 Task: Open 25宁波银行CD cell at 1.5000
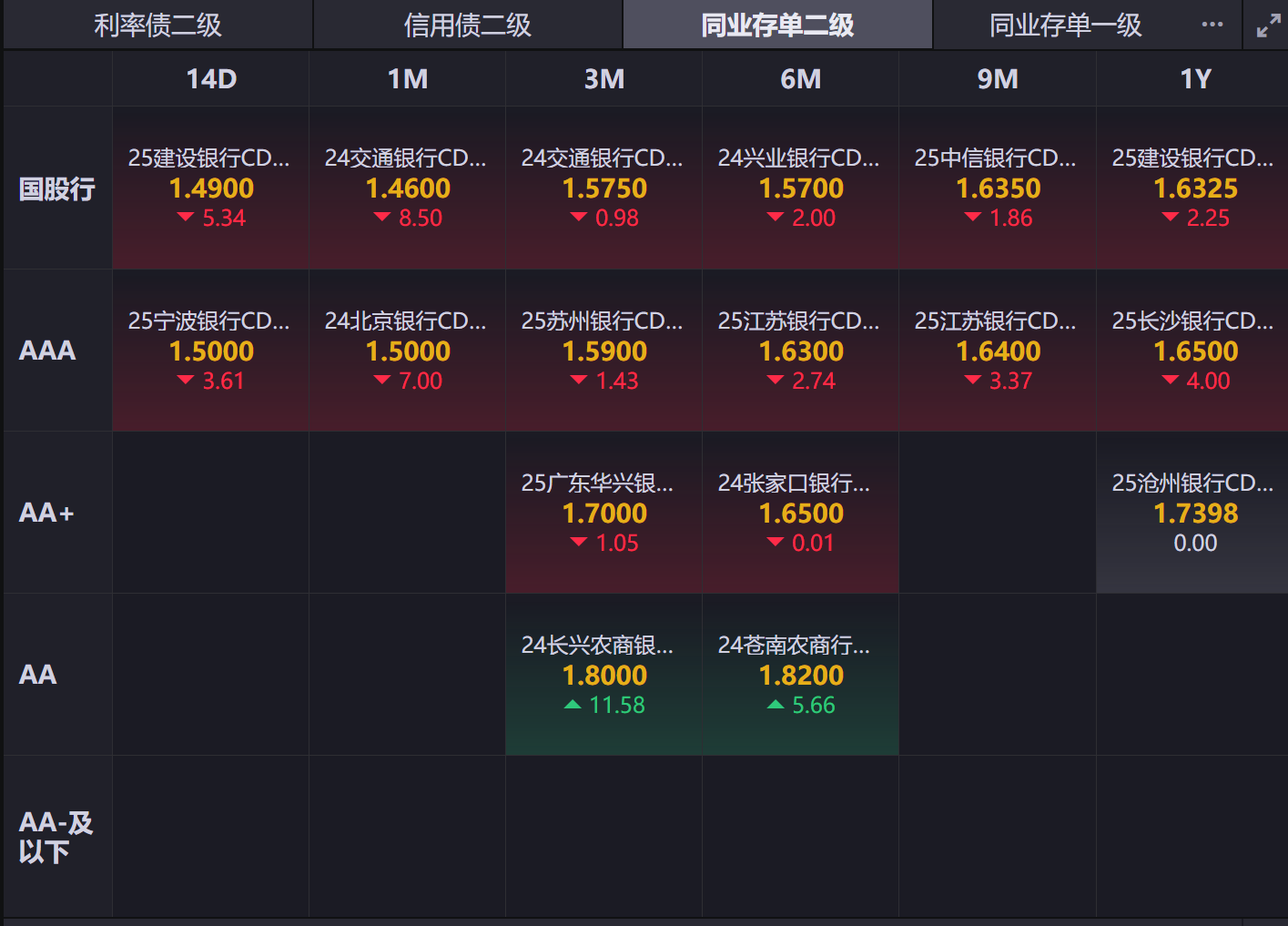click(211, 351)
